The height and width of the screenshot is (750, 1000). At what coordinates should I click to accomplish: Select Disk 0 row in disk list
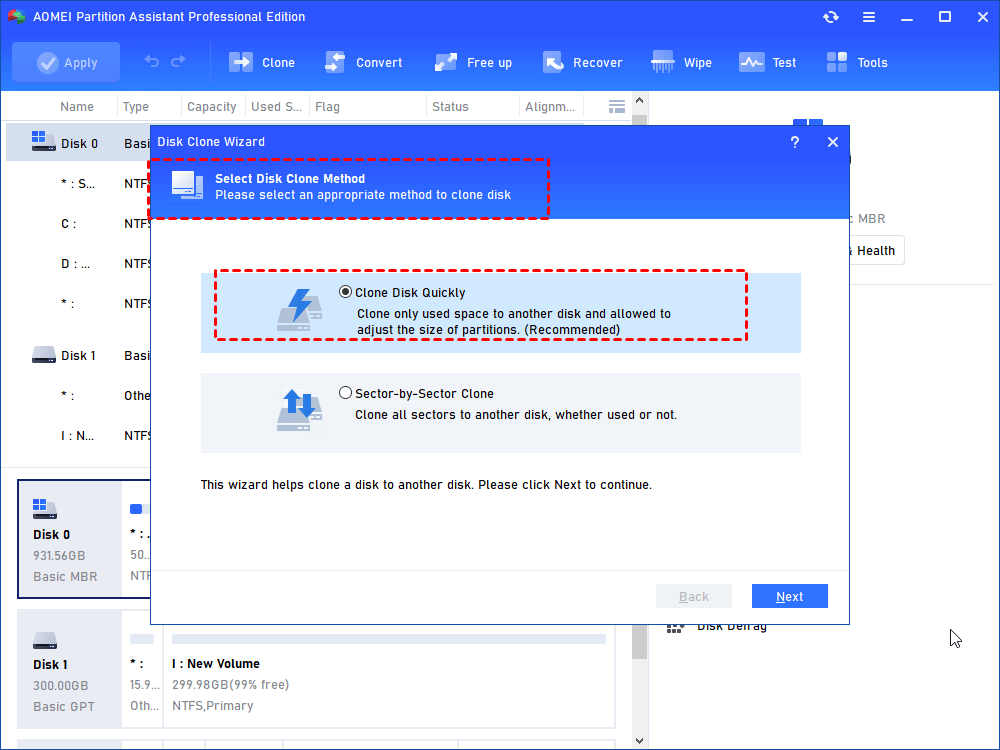pos(78,143)
